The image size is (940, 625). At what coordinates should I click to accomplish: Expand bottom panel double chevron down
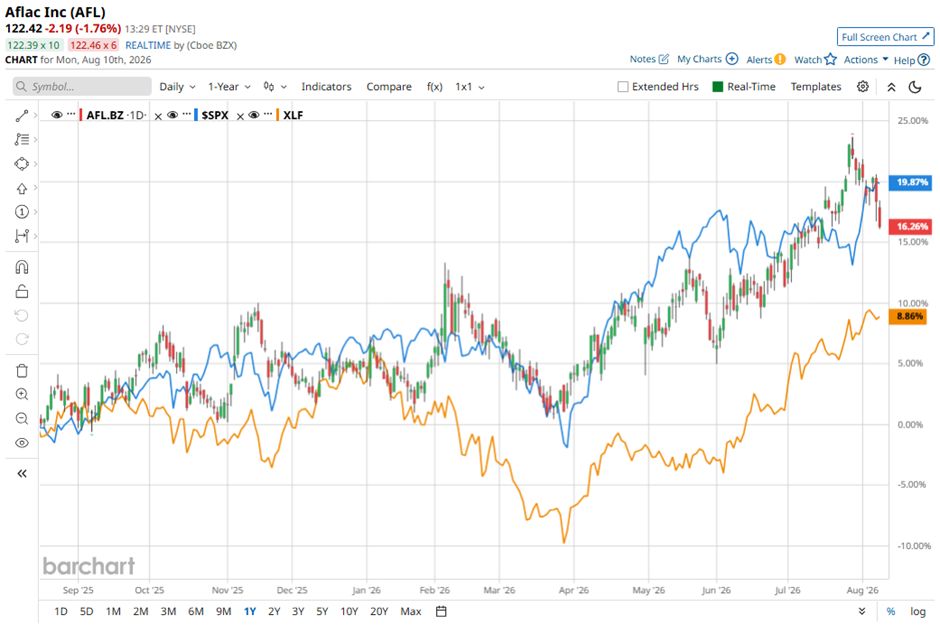pos(861,611)
